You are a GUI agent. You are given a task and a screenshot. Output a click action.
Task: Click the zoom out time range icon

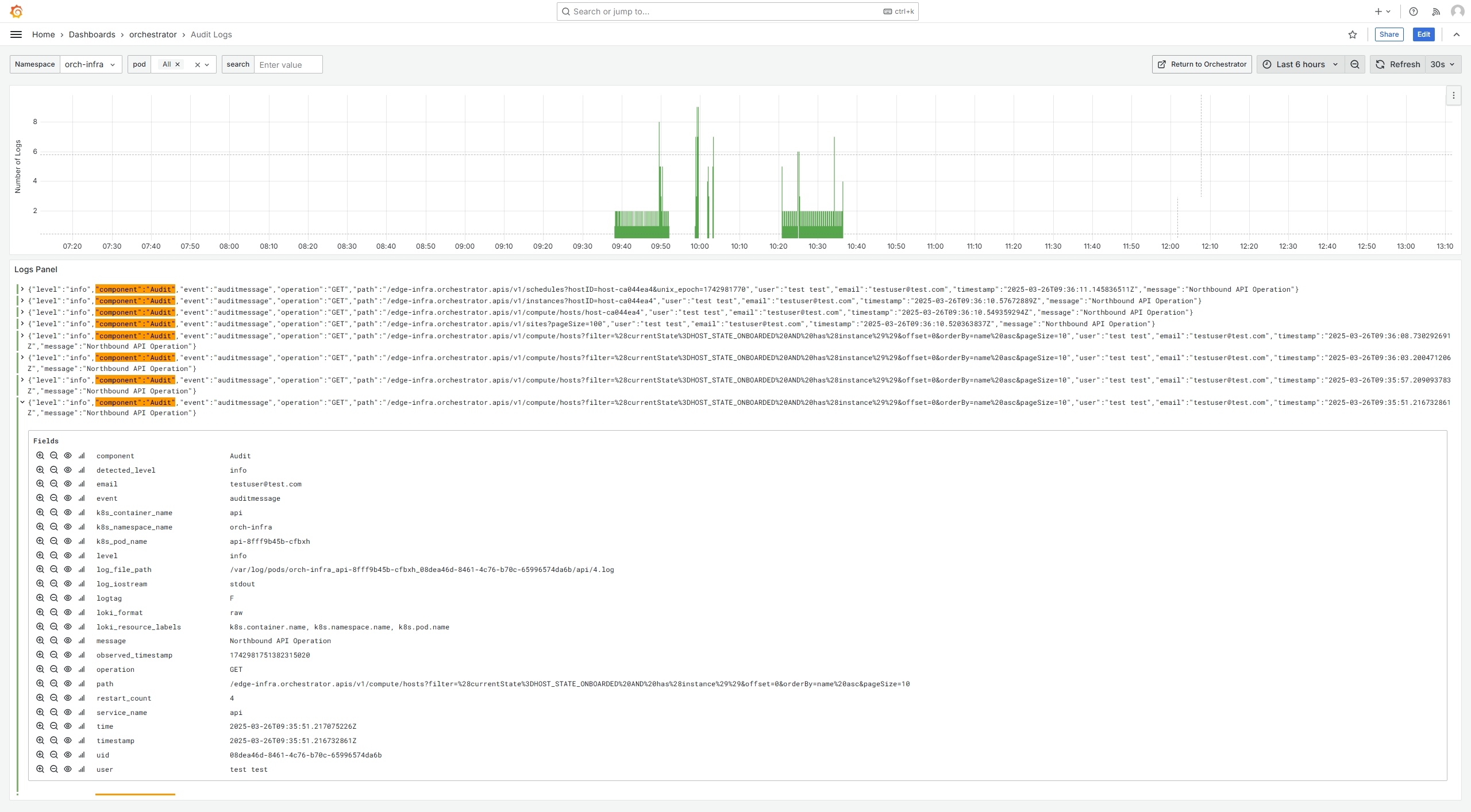[x=1355, y=64]
